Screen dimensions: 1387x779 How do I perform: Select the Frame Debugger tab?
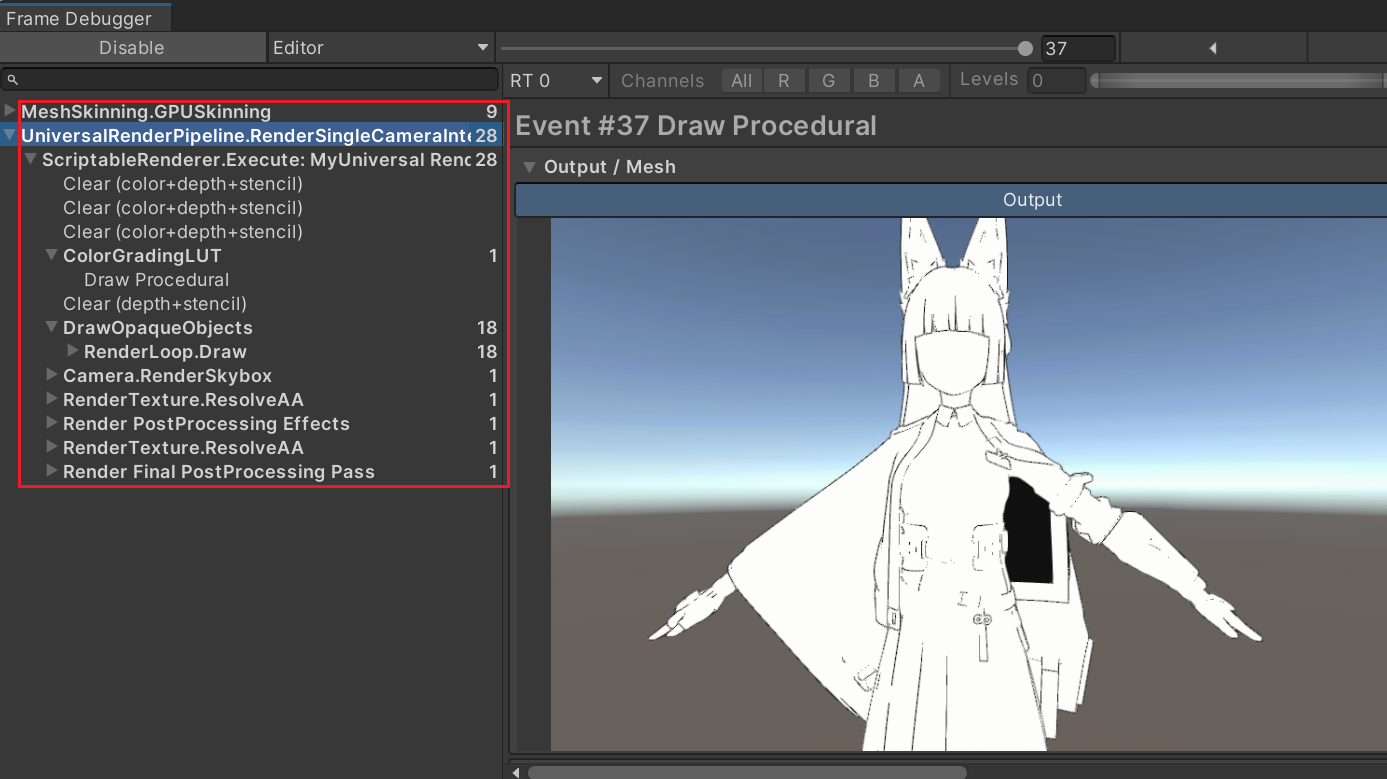80,18
